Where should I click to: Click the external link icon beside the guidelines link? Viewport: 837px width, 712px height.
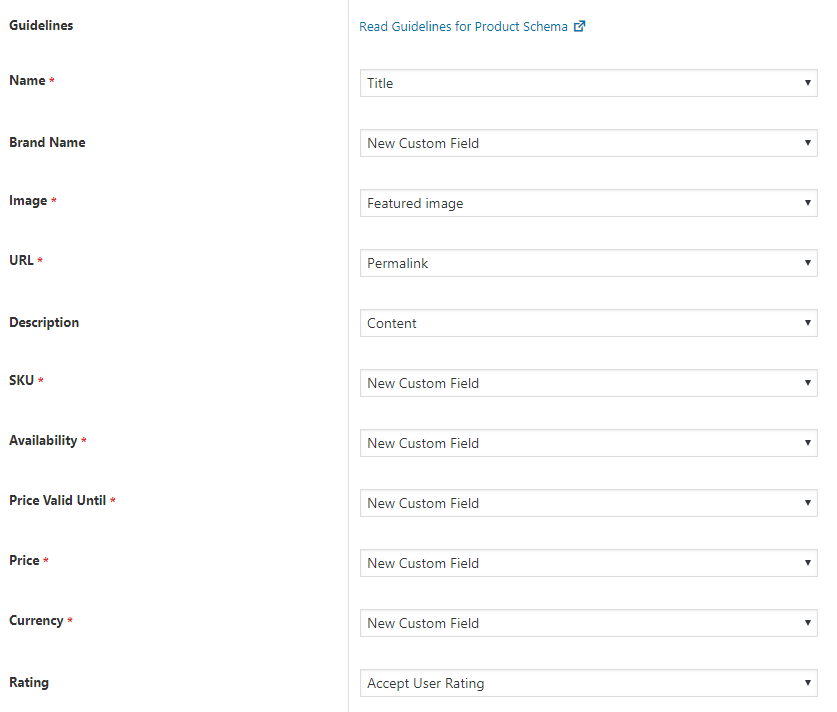580,27
